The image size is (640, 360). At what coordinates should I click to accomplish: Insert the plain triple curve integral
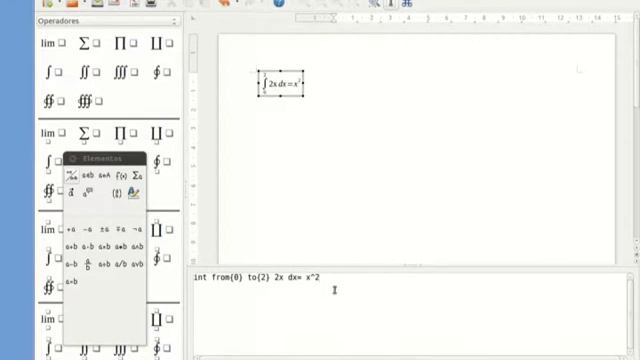[x=90, y=101]
